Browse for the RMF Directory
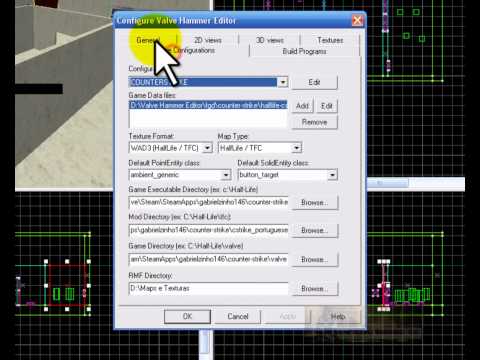The height and width of the screenshot is (360, 480). coord(315,289)
